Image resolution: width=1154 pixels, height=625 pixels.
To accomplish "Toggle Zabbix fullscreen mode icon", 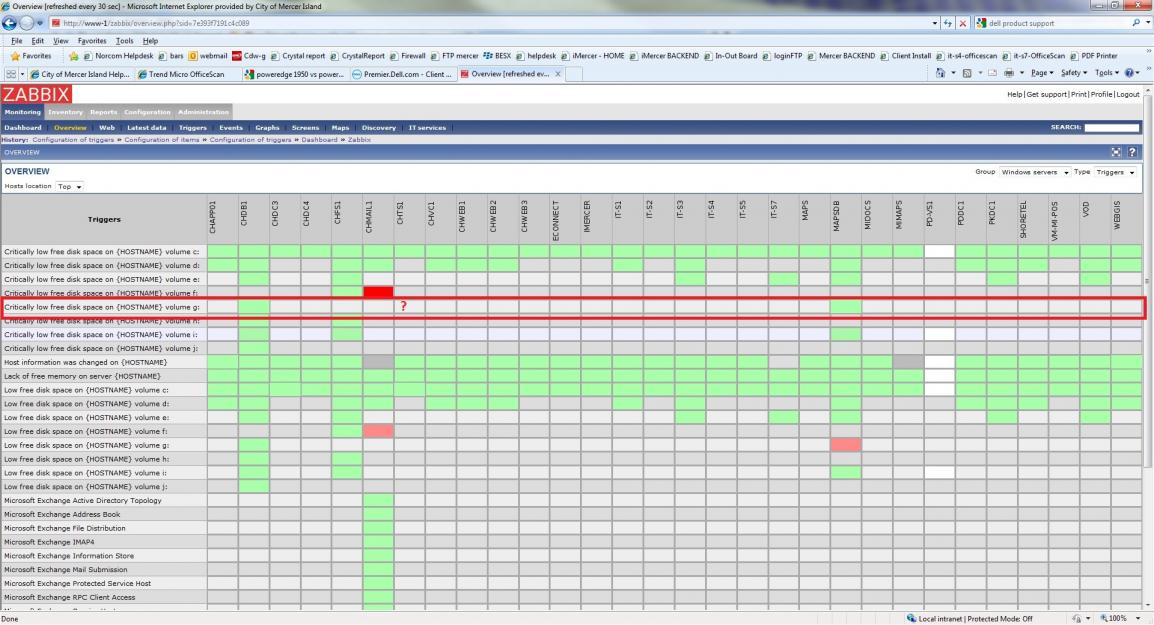I will (x=1116, y=152).
